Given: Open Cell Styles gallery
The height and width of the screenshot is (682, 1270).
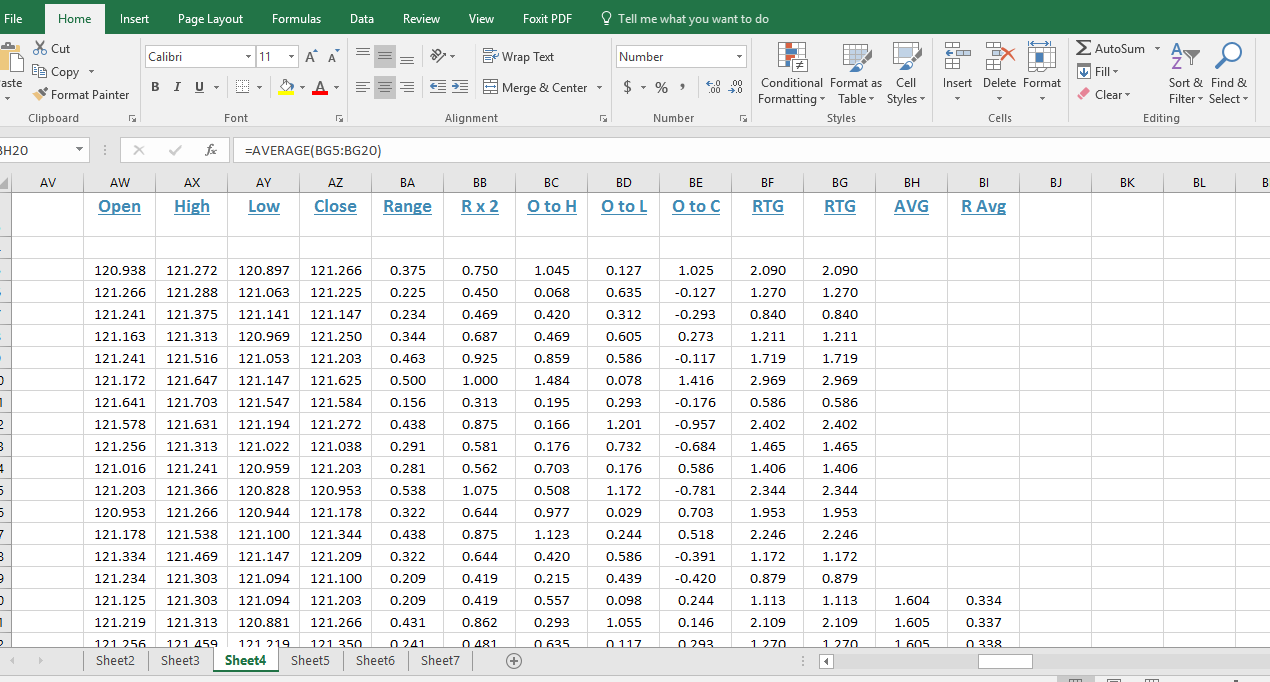Looking at the screenshot, I should point(906,74).
